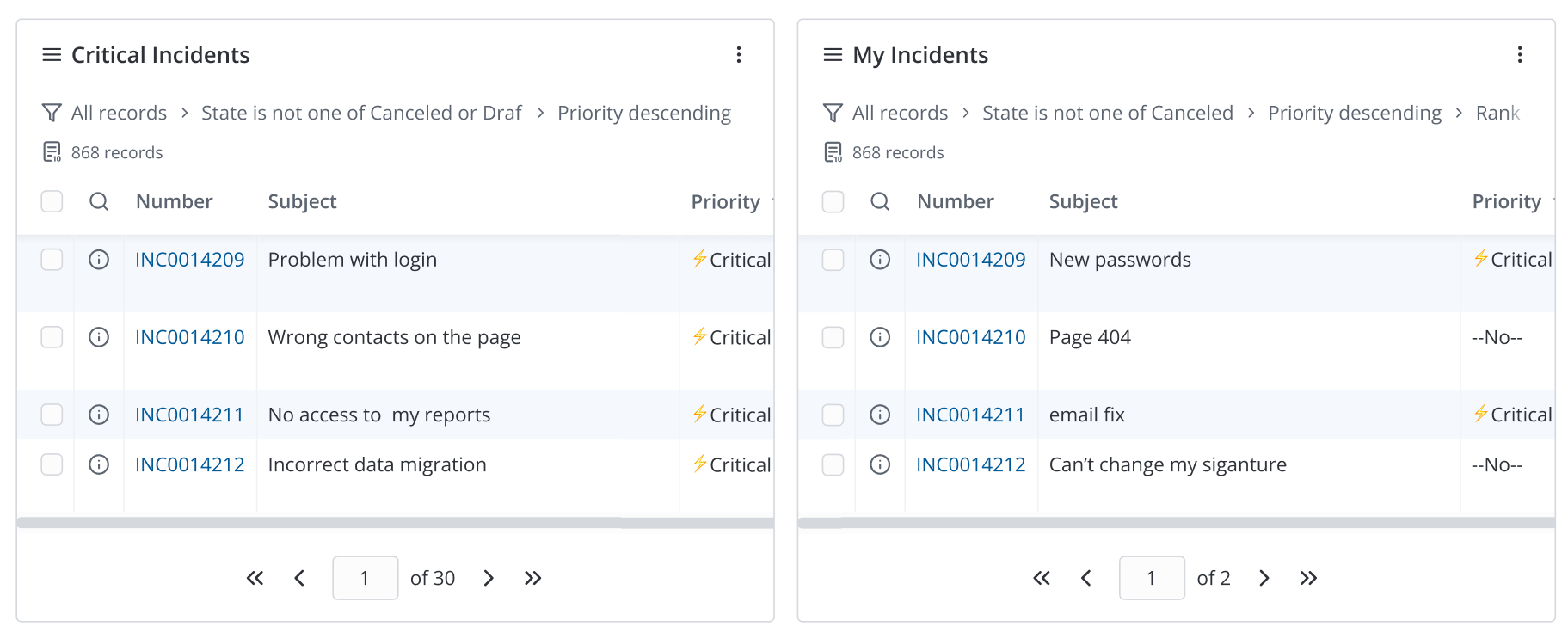Click horizontal scrollbar in Critical Incidents table
This screenshot has width=1568, height=639.
click(396, 523)
